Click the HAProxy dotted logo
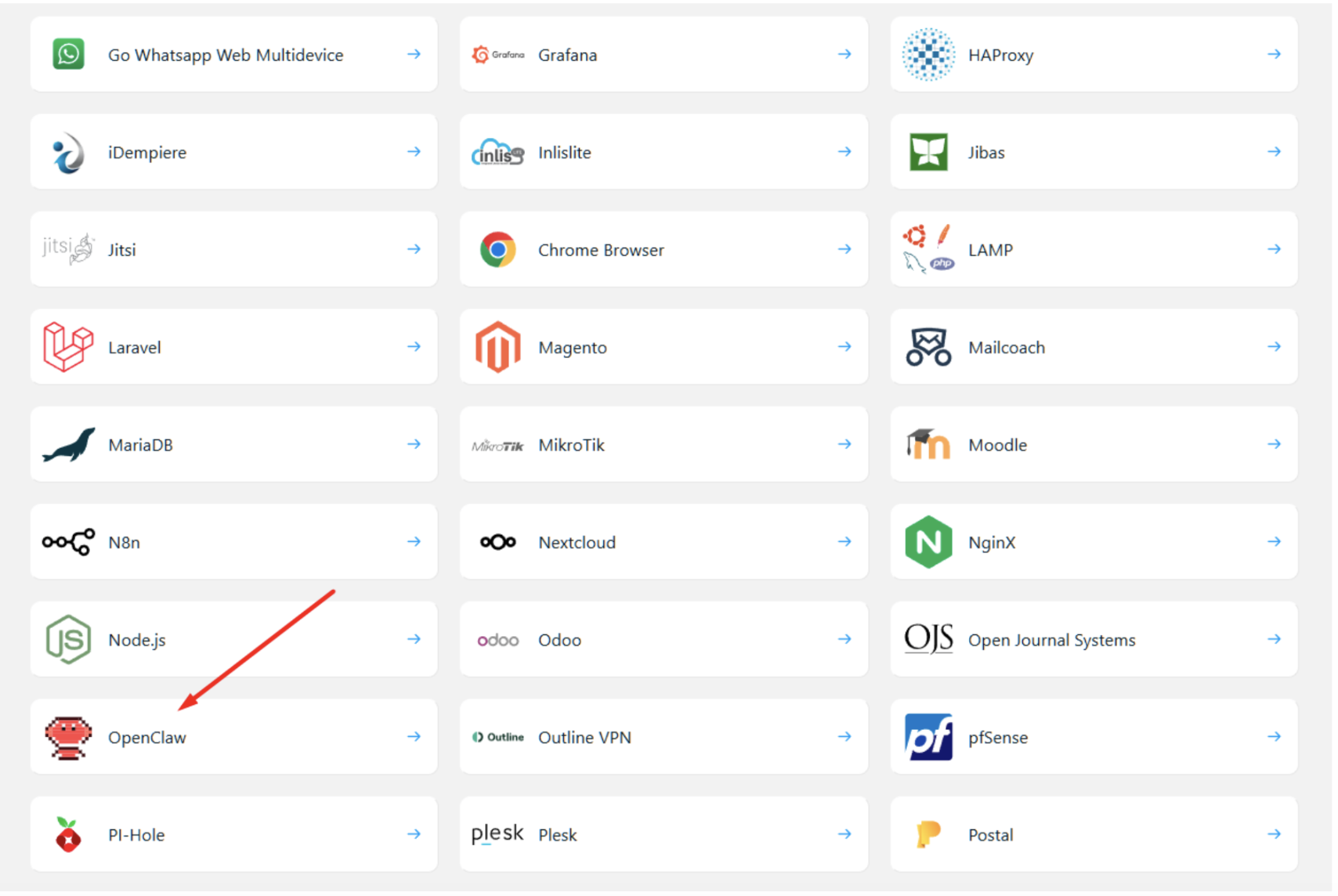 pyautogui.click(x=928, y=55)
